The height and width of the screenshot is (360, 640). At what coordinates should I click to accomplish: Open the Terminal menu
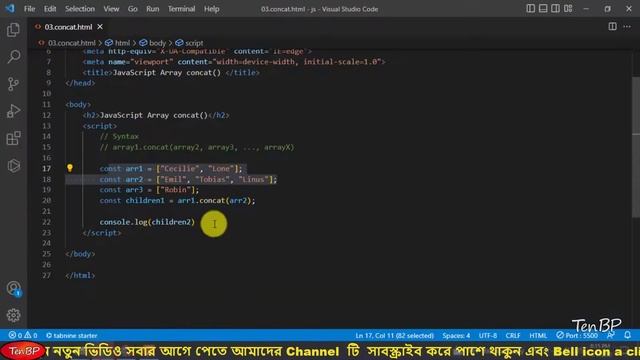181,9
